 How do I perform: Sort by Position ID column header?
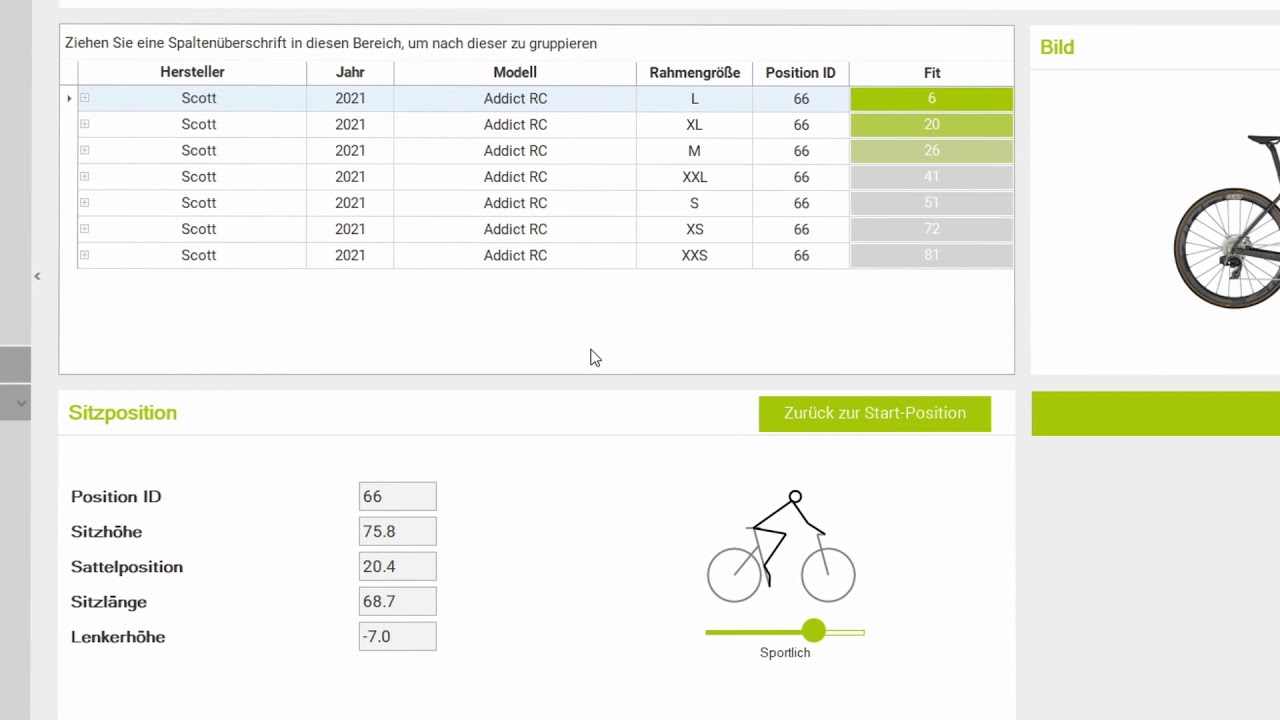tap(800, 72)
